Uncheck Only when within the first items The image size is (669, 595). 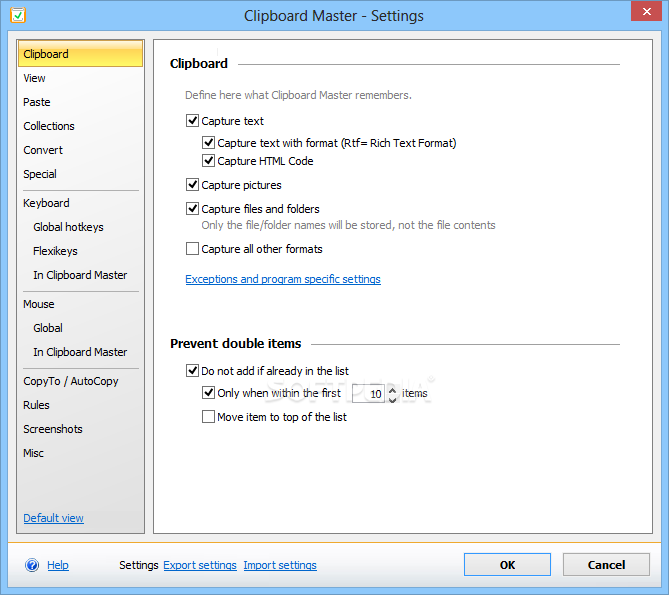208,392
